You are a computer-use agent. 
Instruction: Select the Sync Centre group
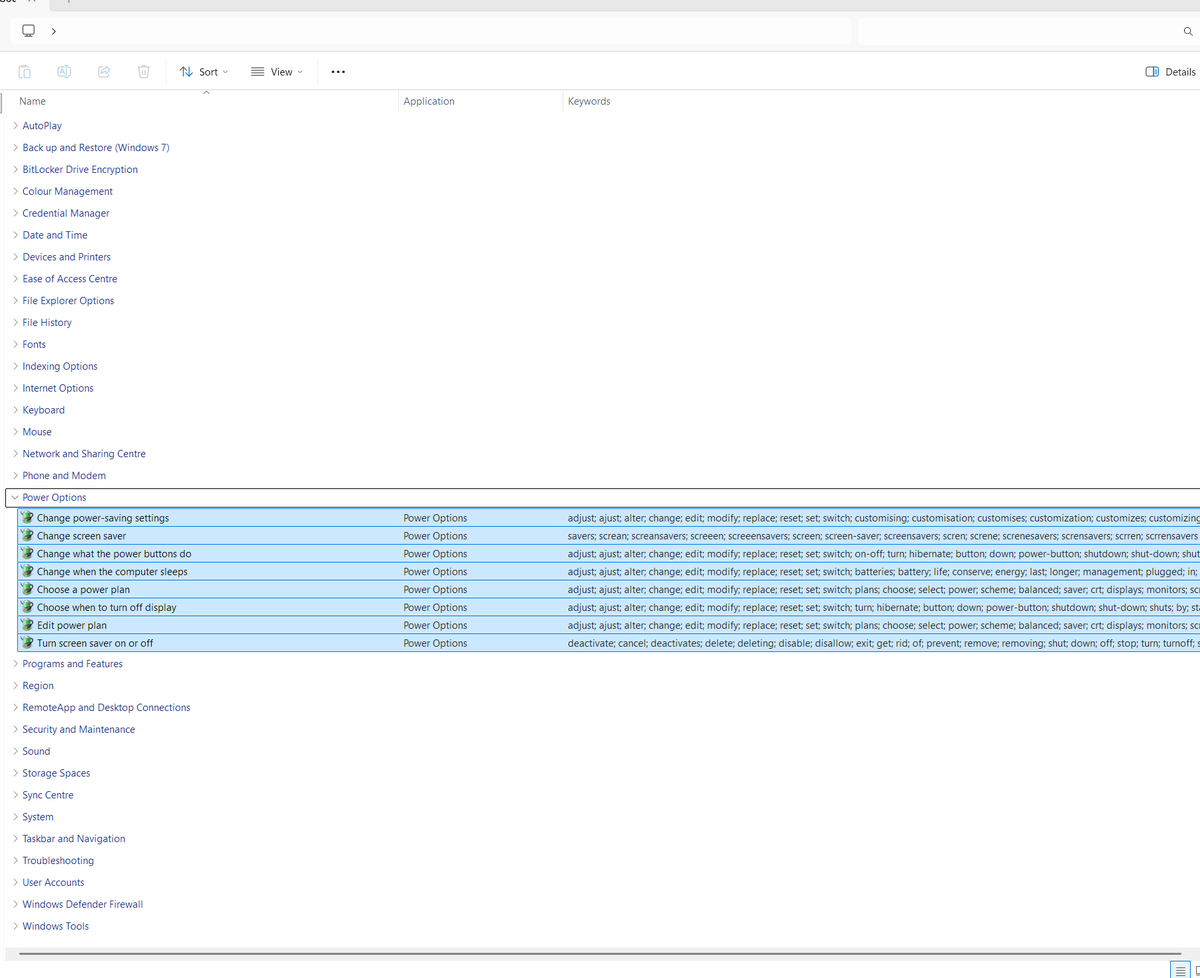48,795
